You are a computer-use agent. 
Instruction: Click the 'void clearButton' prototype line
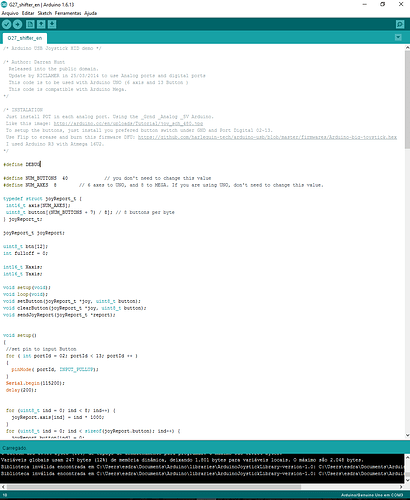(x=75, y=308)
